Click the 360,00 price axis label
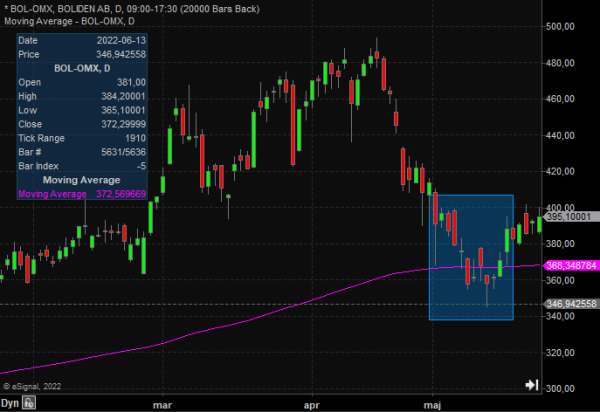Screen dimensions: 600x412 [560, 280]
